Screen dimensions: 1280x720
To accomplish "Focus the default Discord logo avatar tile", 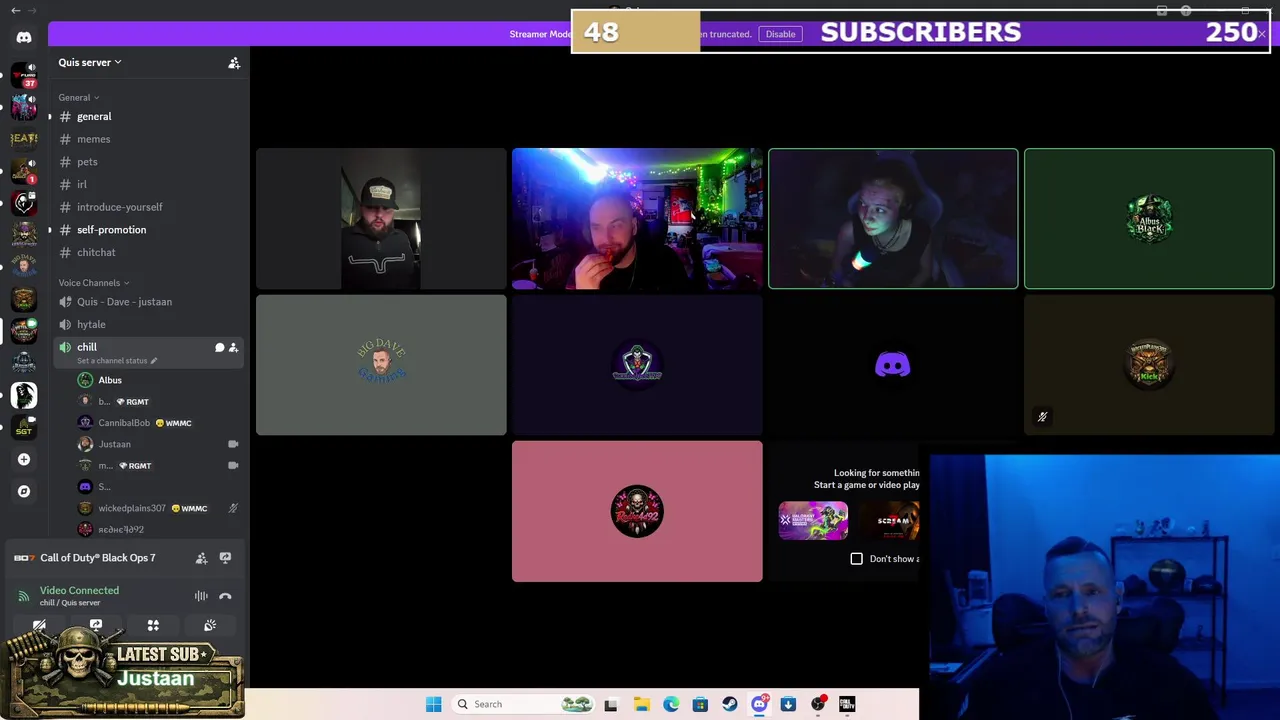I will (x=893, y=365).
